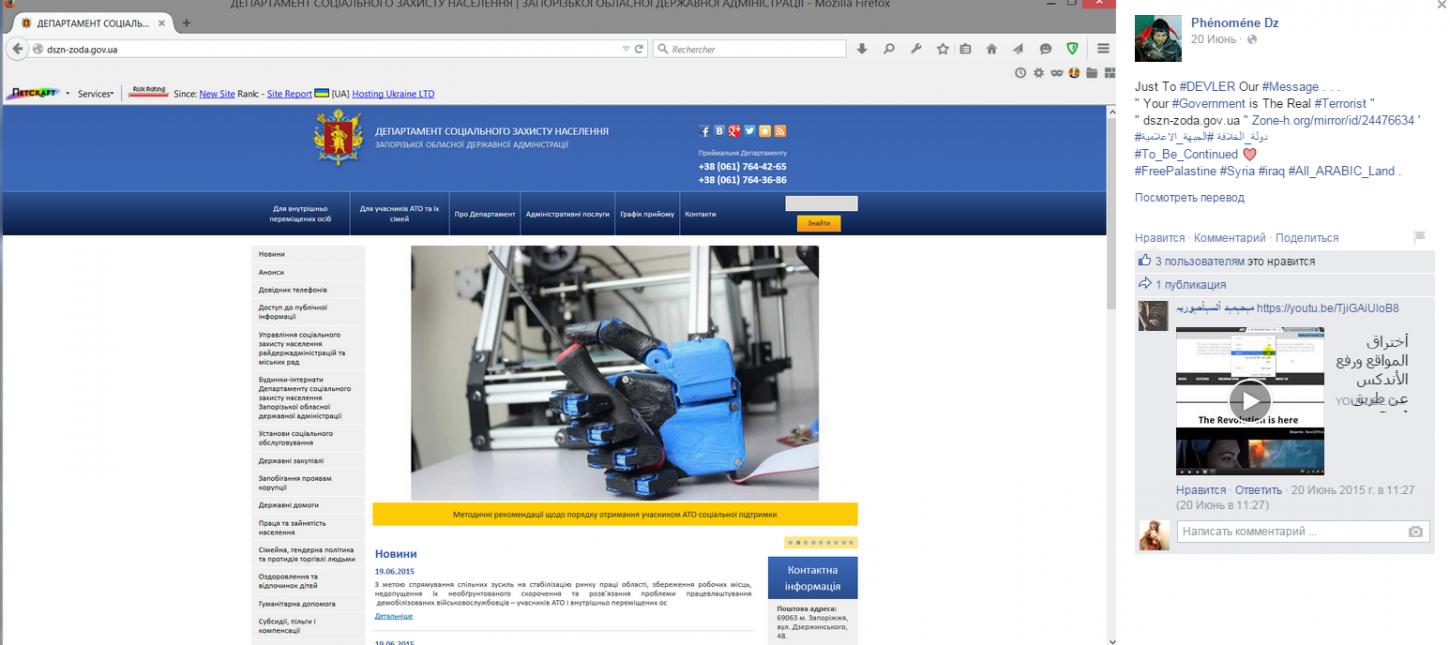Open the 'Контакти' menu item
This screenshot has width=1450, height=645.
pos(701,214)
